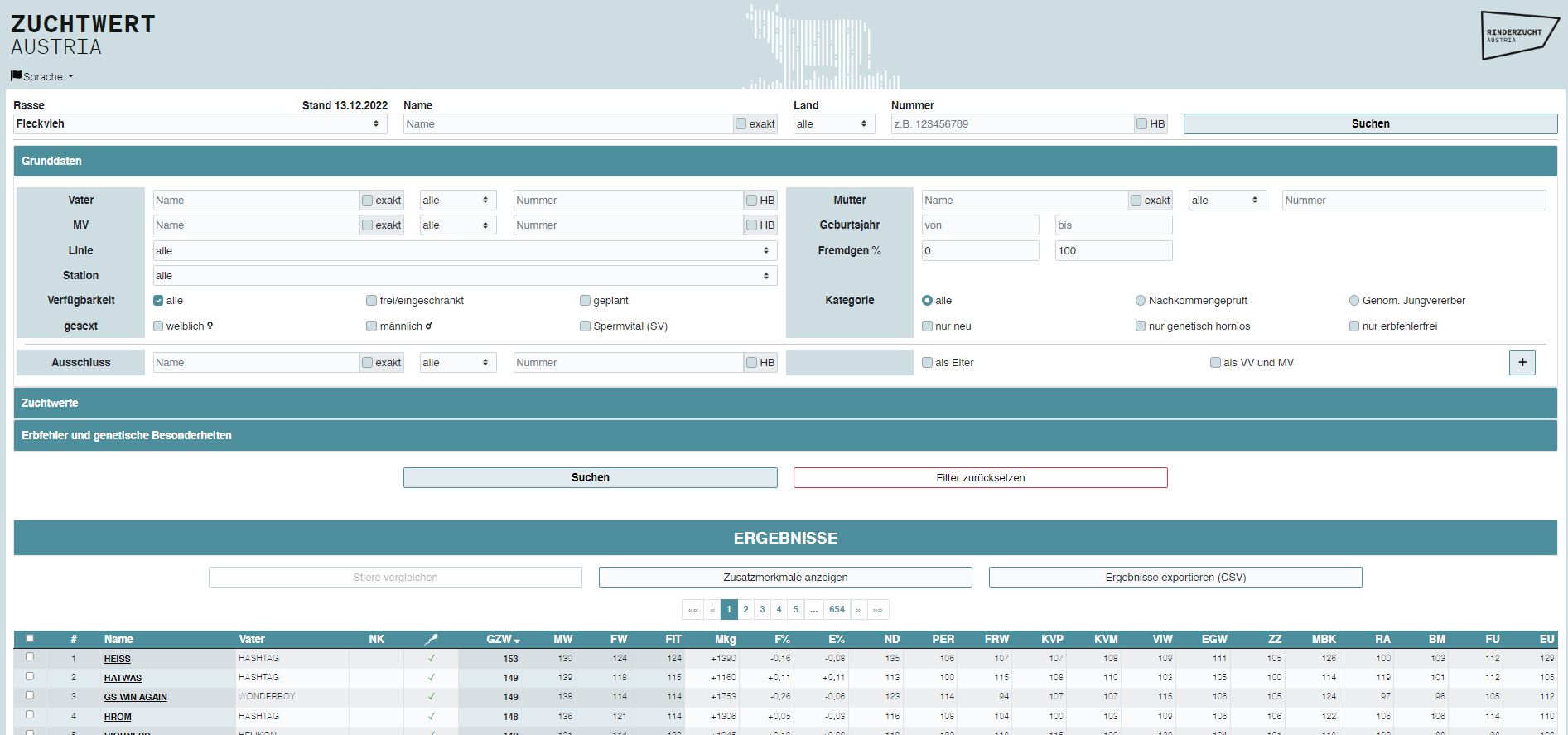The width and height of the screenshot is (1568, 735).
Task: Enable the 'nur genetisch hornlos' checkbox
Action: pyautogui.click(x=1141, y=326)
